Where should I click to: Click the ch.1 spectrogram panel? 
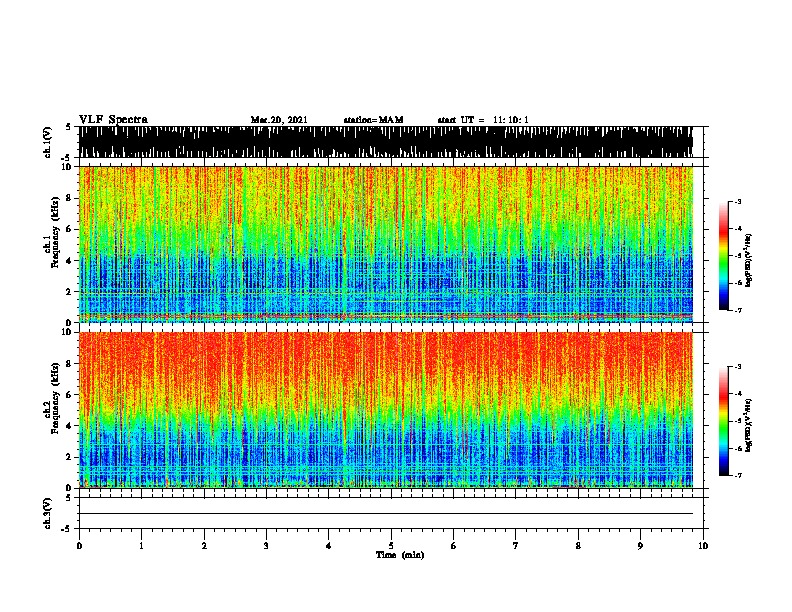point(386,244)
